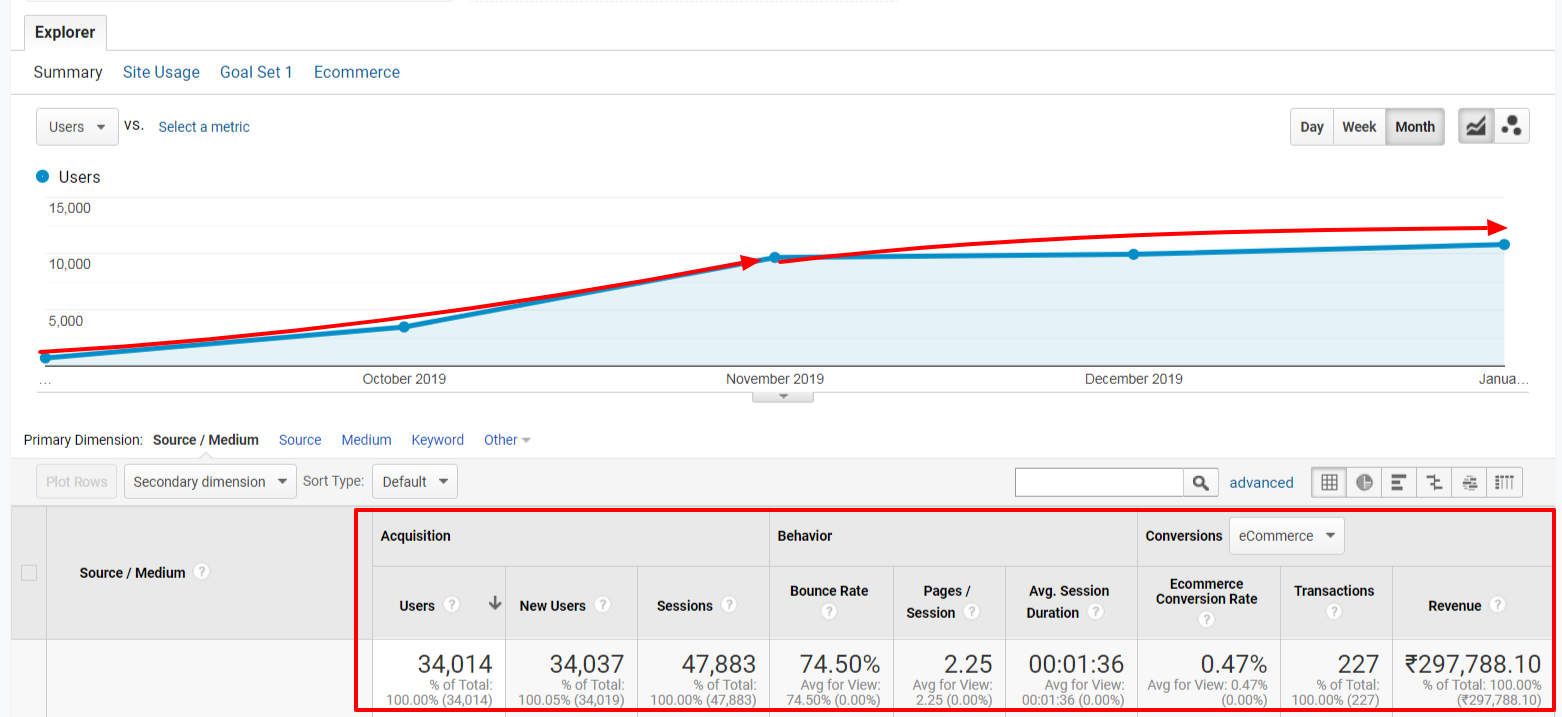Click the 34,014 total users value
The height and width of the screenshot is (717, 1562).
455,664
